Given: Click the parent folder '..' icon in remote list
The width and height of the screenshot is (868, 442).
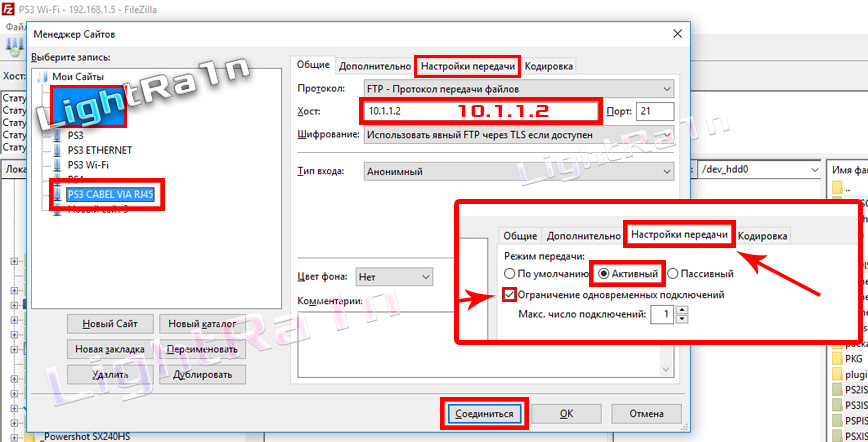Looking at the screenshot, I should 836,187.
